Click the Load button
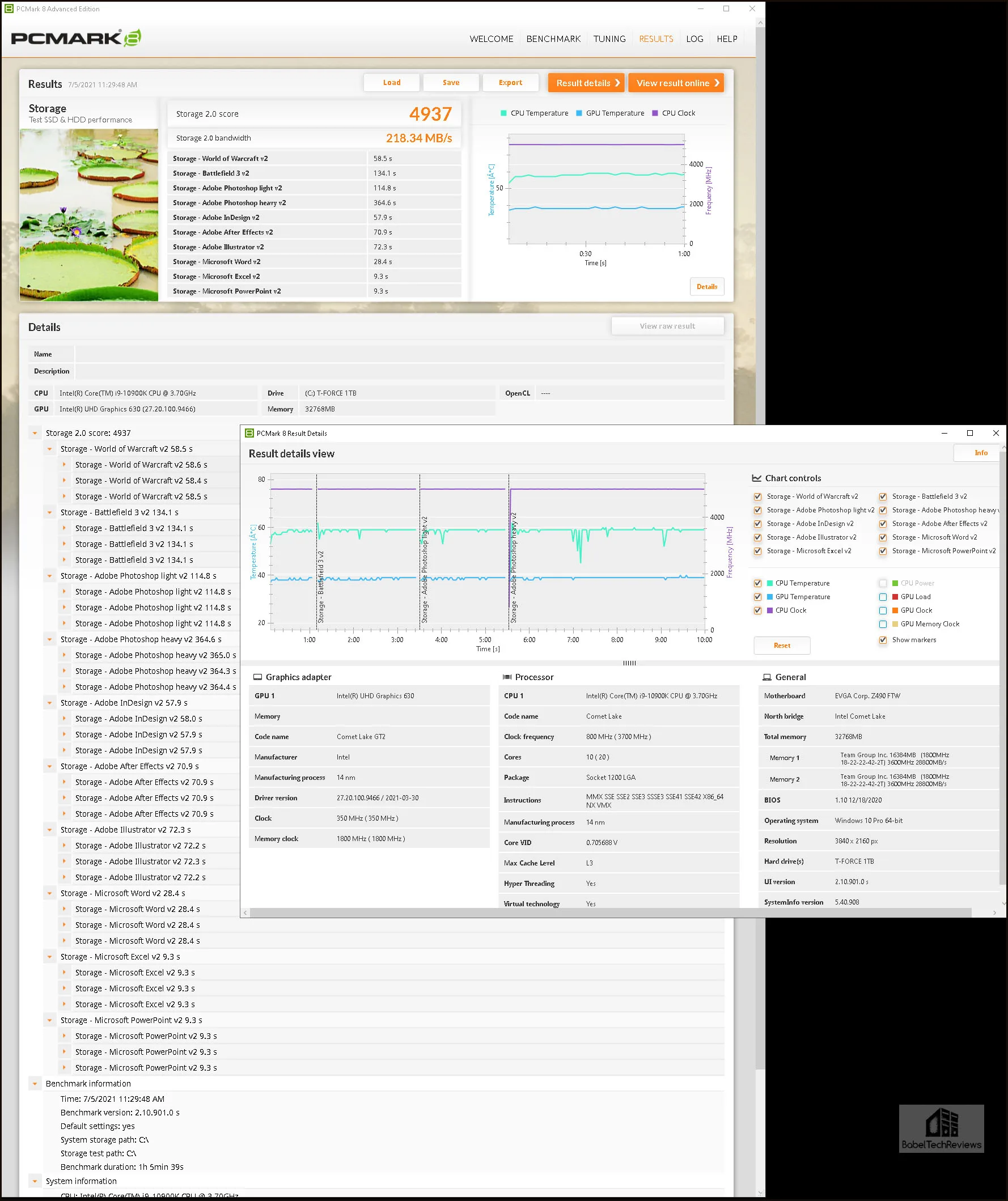The height and width of the screenshot is (1201, 1008). coord(392,82)
